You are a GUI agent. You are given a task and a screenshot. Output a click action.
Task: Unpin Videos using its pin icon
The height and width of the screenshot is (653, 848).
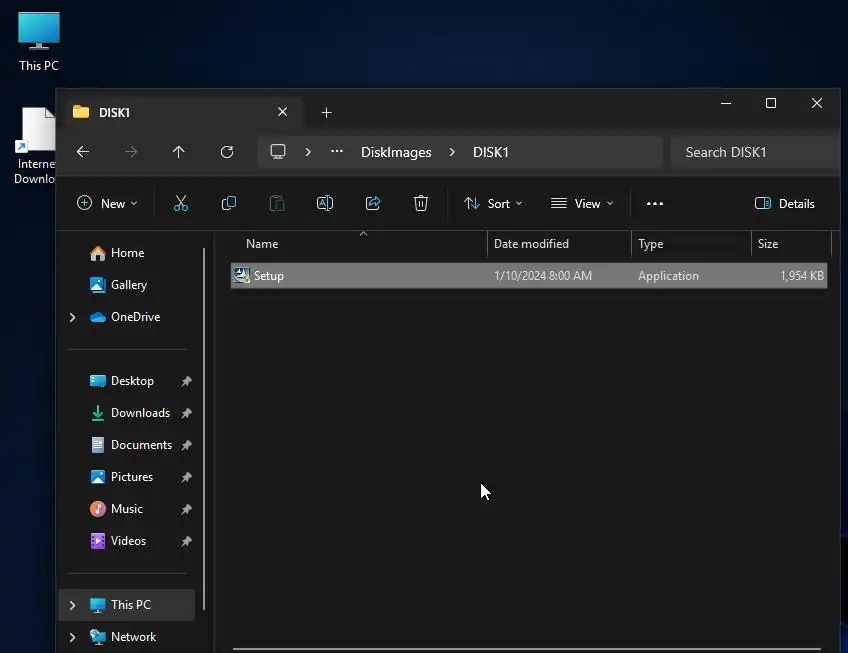(x=187, y=541)
